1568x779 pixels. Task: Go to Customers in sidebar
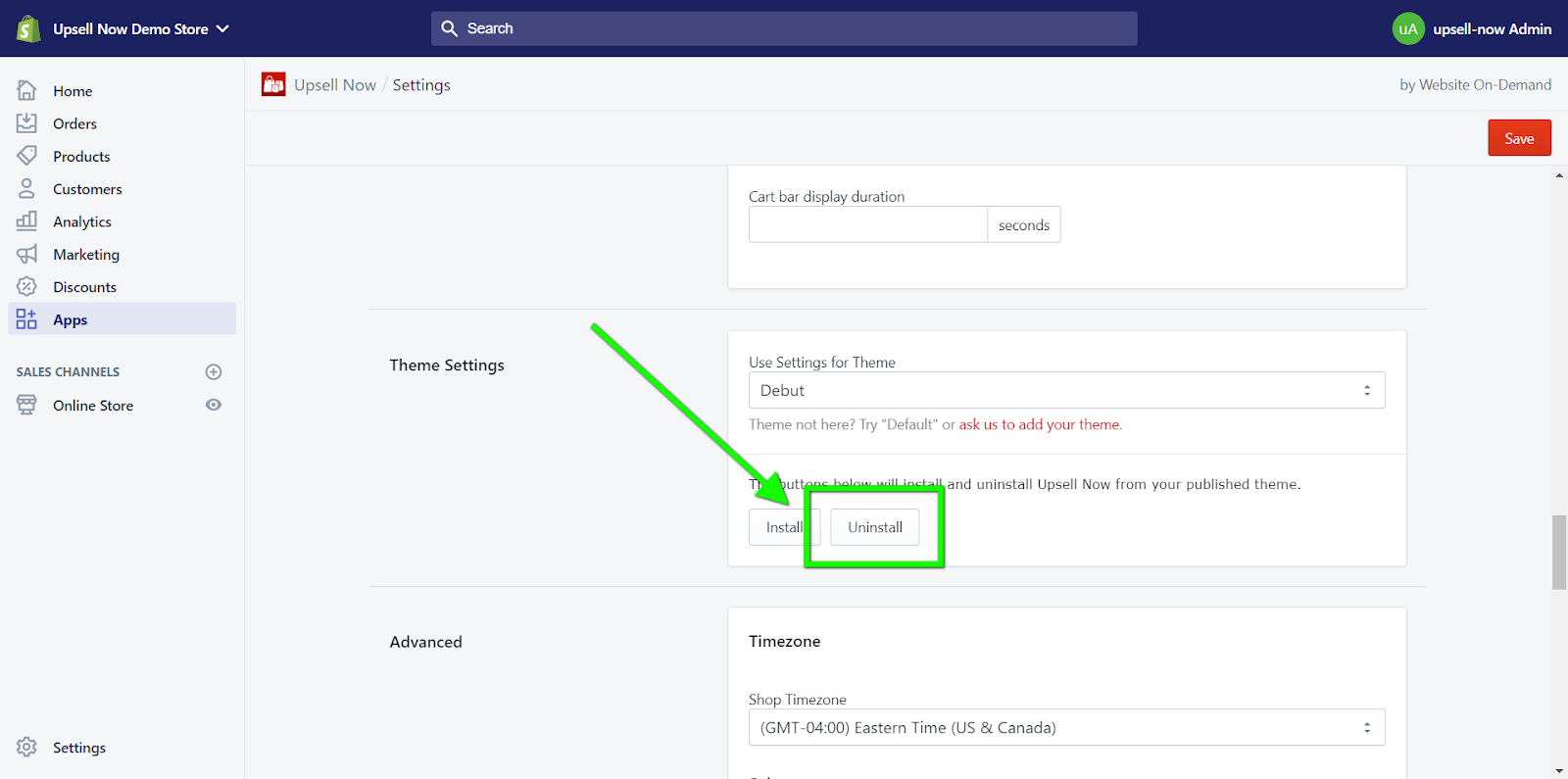coord(87,189)
